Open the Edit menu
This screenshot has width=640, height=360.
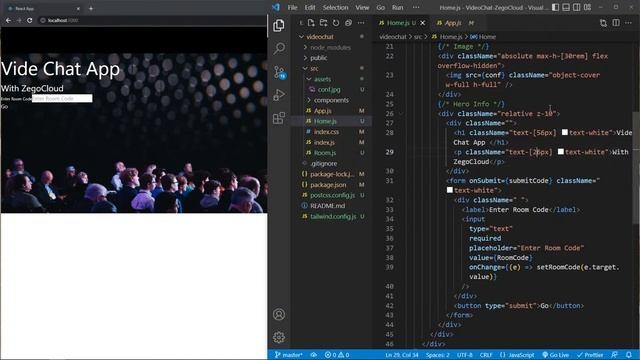pyautogui.click(x=310, y=7)
